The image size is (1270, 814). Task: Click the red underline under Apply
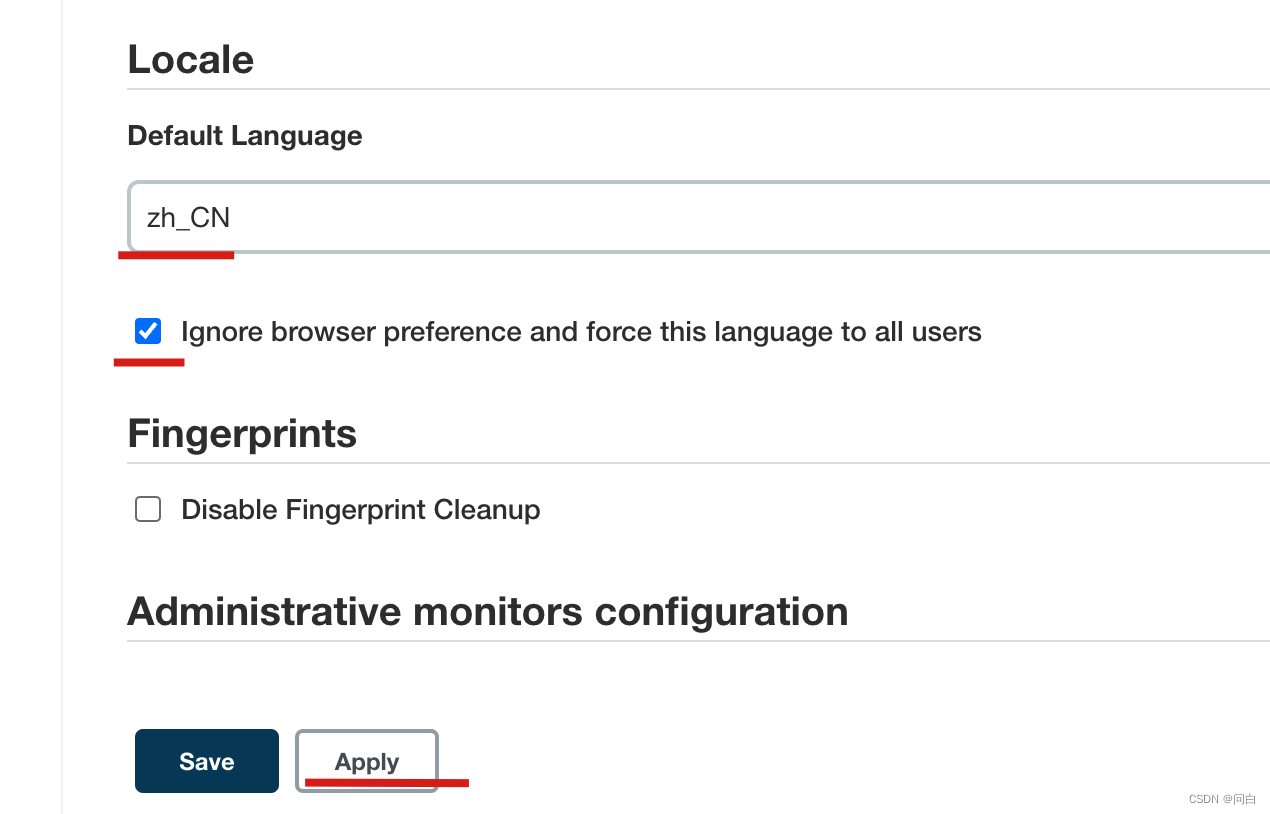(x=386, y=781)
